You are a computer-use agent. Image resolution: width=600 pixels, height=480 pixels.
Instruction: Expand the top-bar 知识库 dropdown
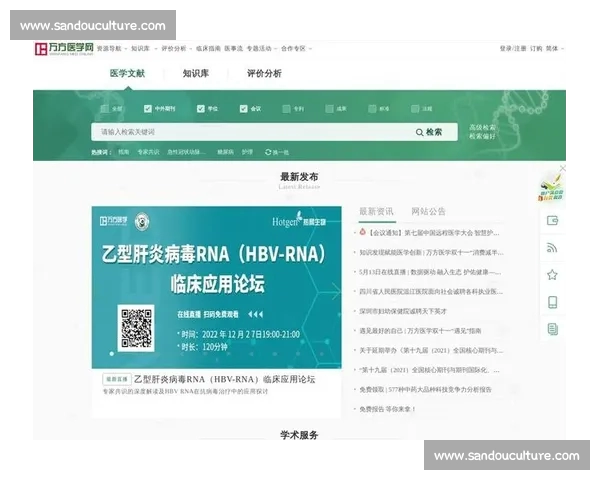point(144,49)
